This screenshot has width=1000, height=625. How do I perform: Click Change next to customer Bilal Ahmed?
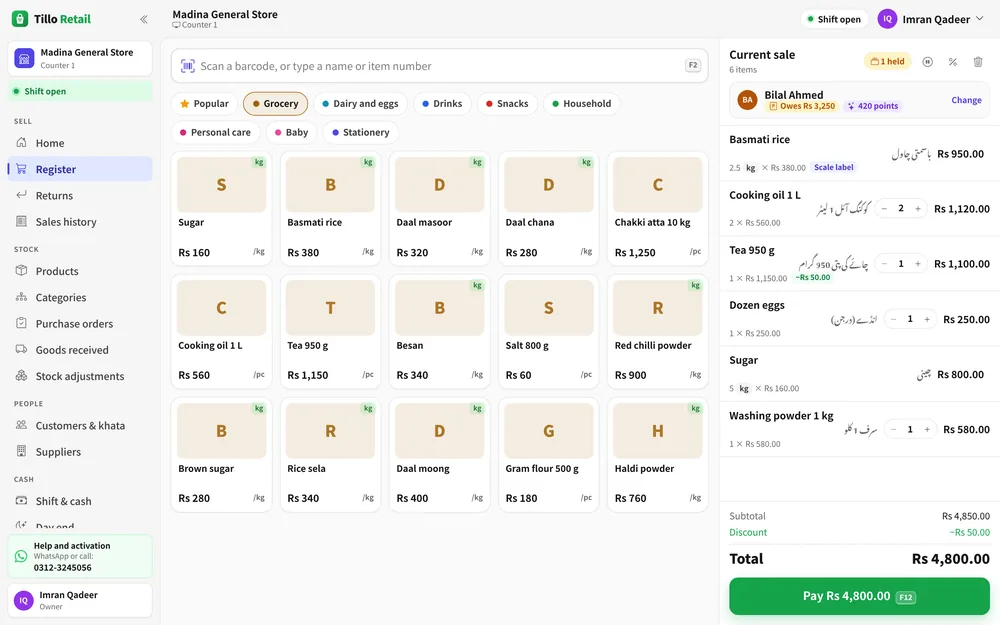(966, 100)
